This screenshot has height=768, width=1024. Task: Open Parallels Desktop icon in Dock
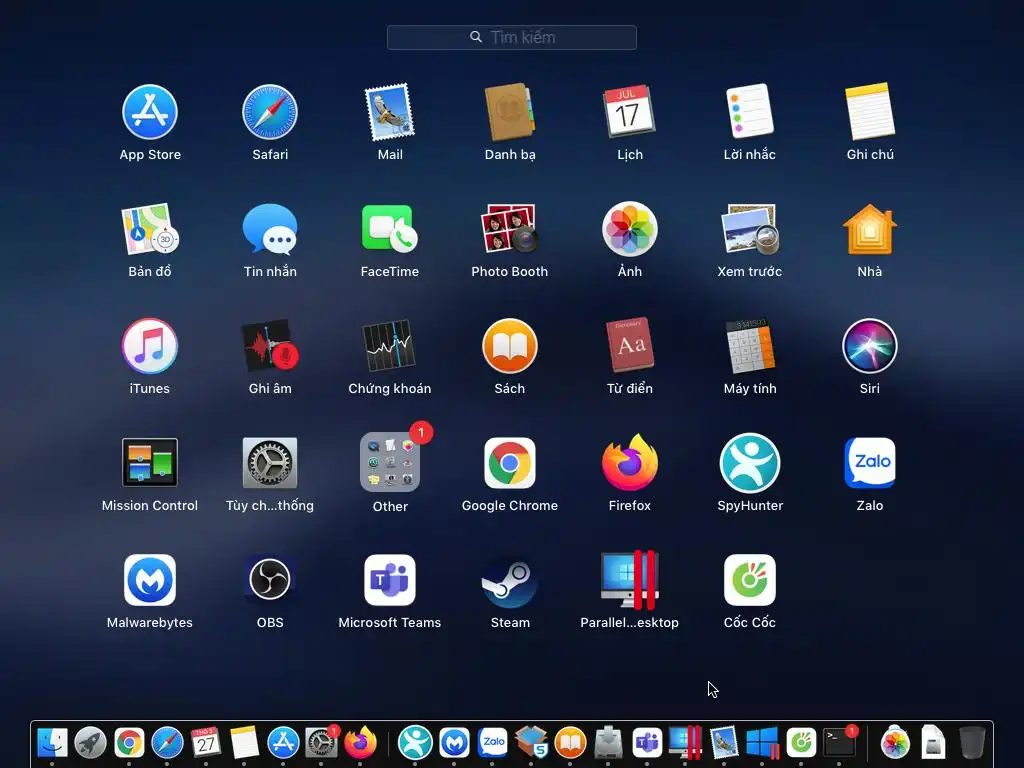[685, 743]
